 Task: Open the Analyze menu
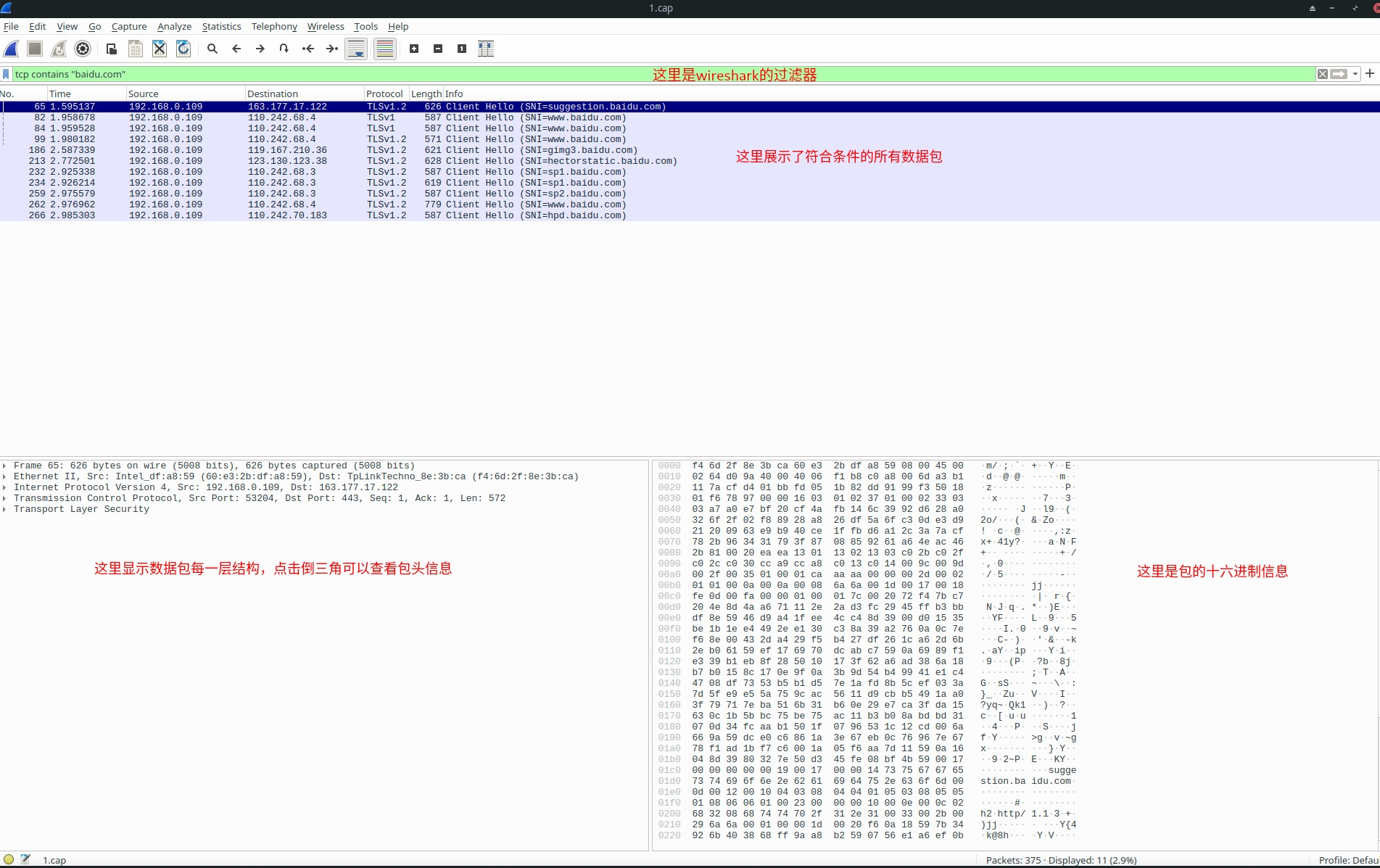[x=174, y=26]
